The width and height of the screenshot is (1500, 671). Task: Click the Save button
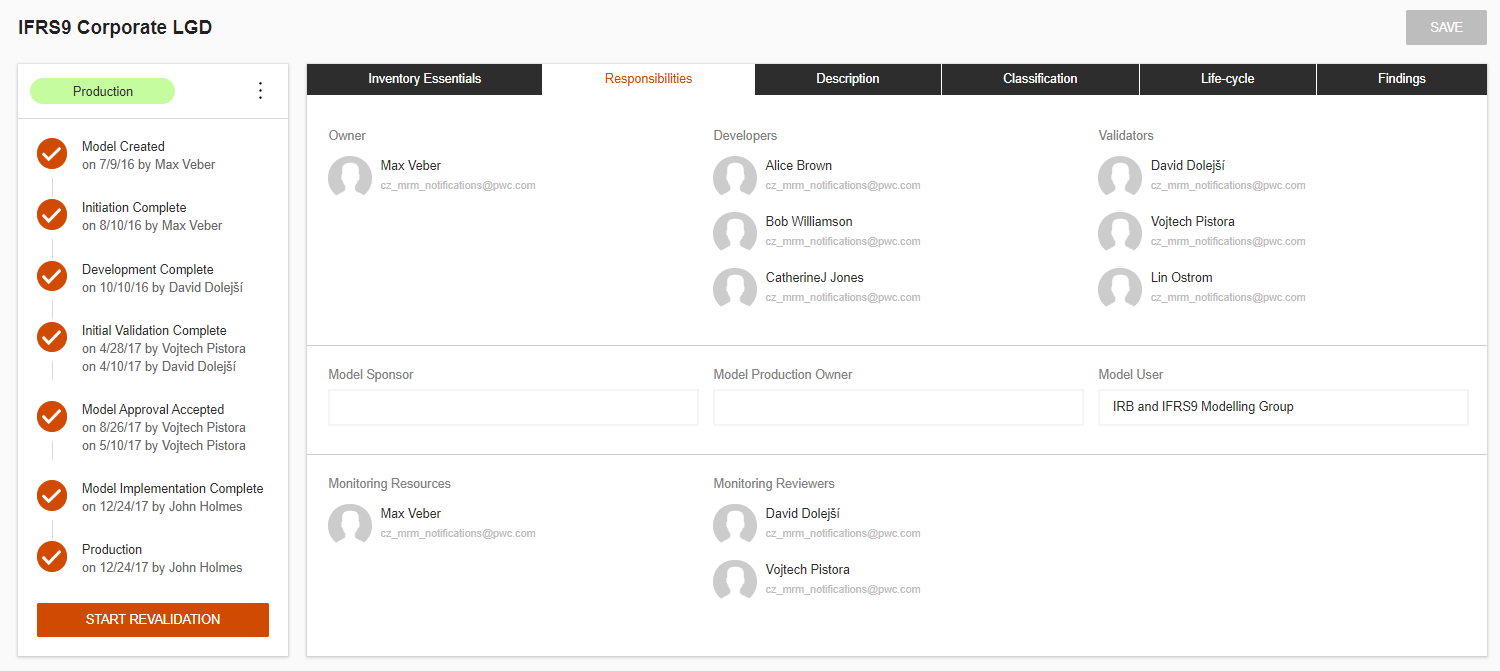(1445, 28)
